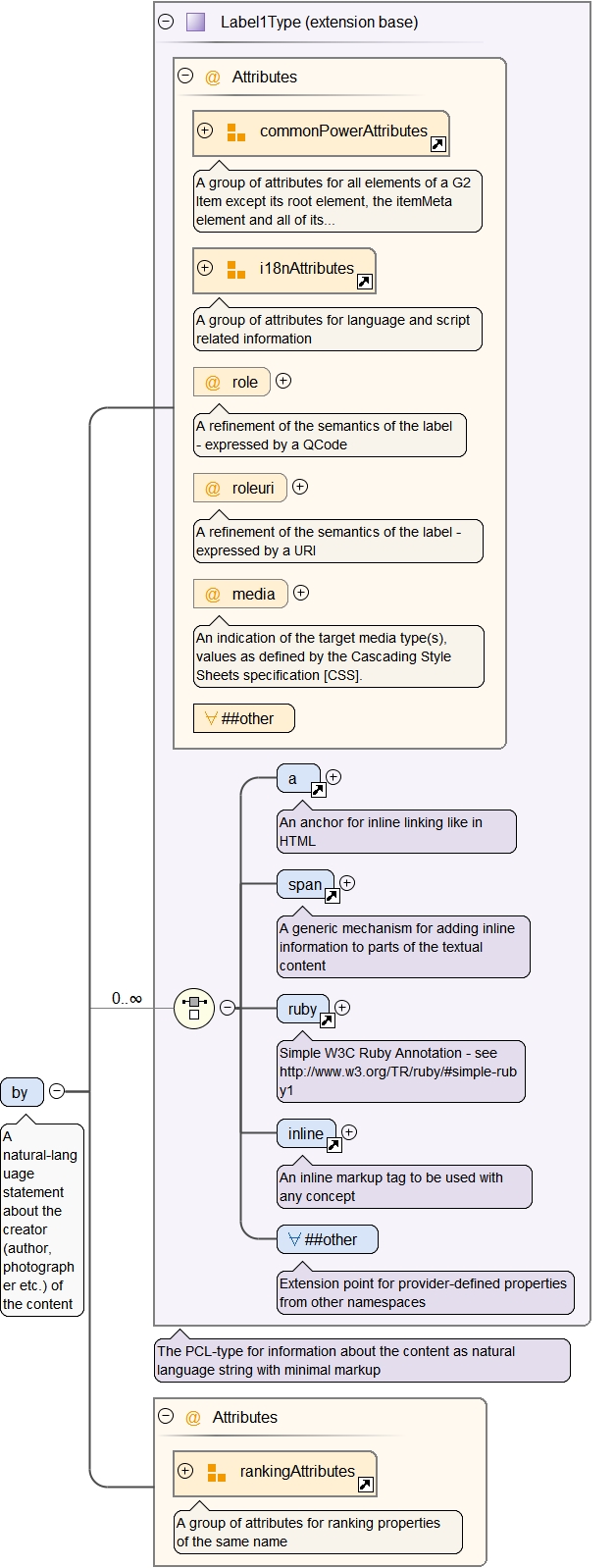Click the i18nAttributes link arrow icon
The height and width of the screenshot is (1568, 615).
pyautogui.click(x=364, y=283)
